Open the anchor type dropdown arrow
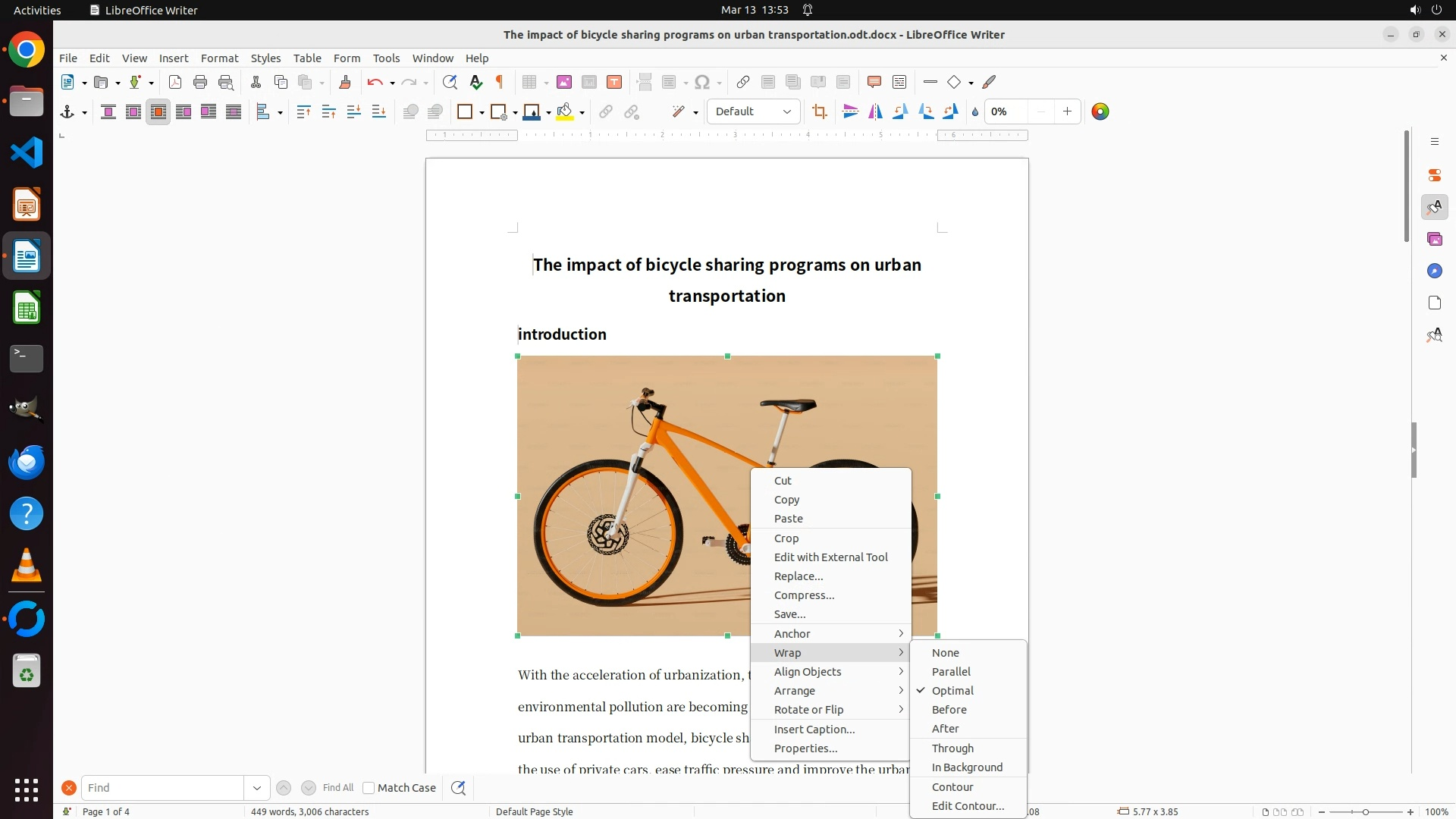The width and height of the screenshot is (1456, 819). pos(84,113)
